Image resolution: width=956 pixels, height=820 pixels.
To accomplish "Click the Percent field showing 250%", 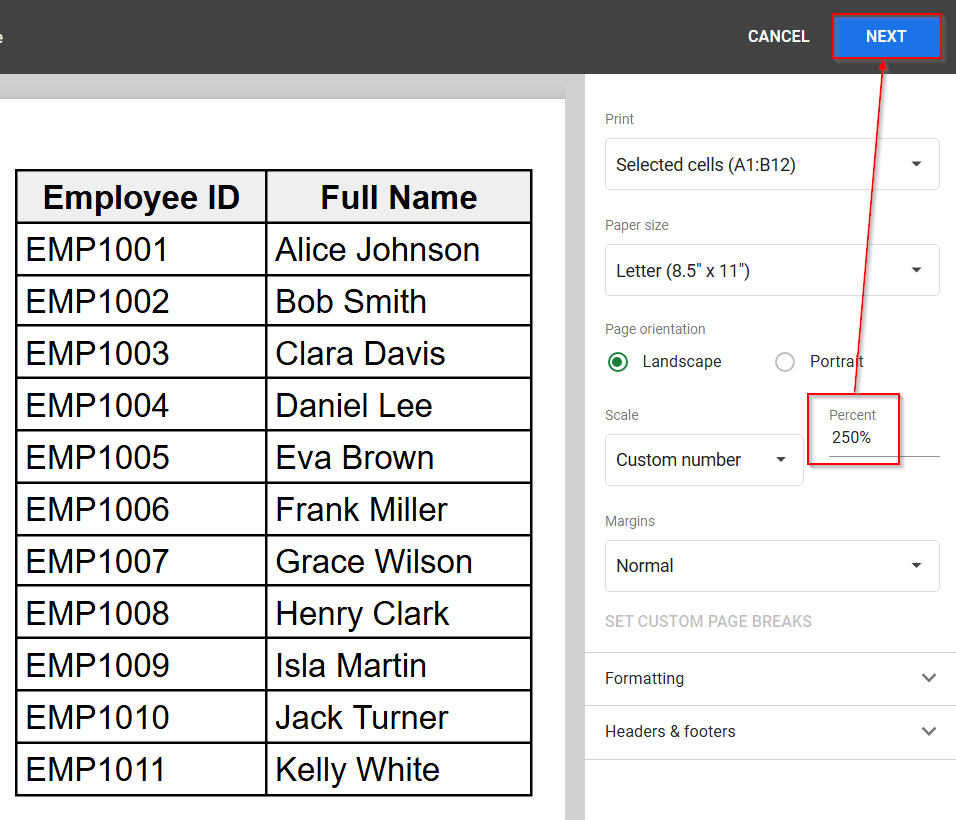I will click(x=870, y=438).
